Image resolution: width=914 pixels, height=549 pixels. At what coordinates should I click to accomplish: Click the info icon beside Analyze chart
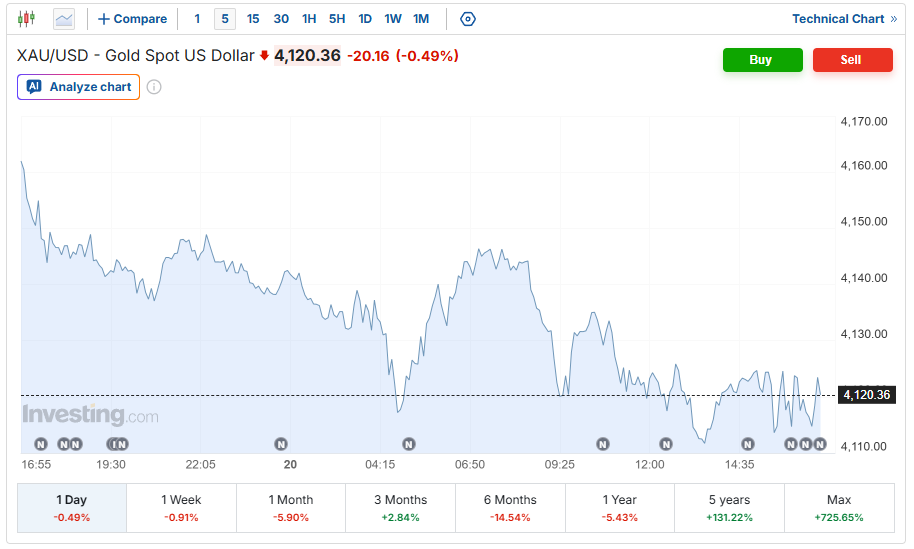point(154,87)
